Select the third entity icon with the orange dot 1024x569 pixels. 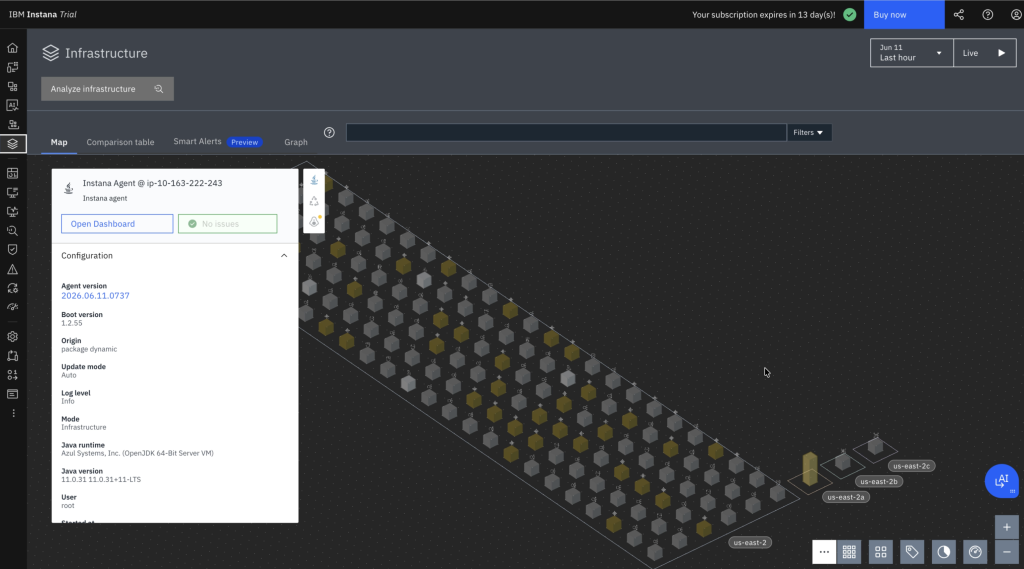pyautogui.click(x=314, y=222)
